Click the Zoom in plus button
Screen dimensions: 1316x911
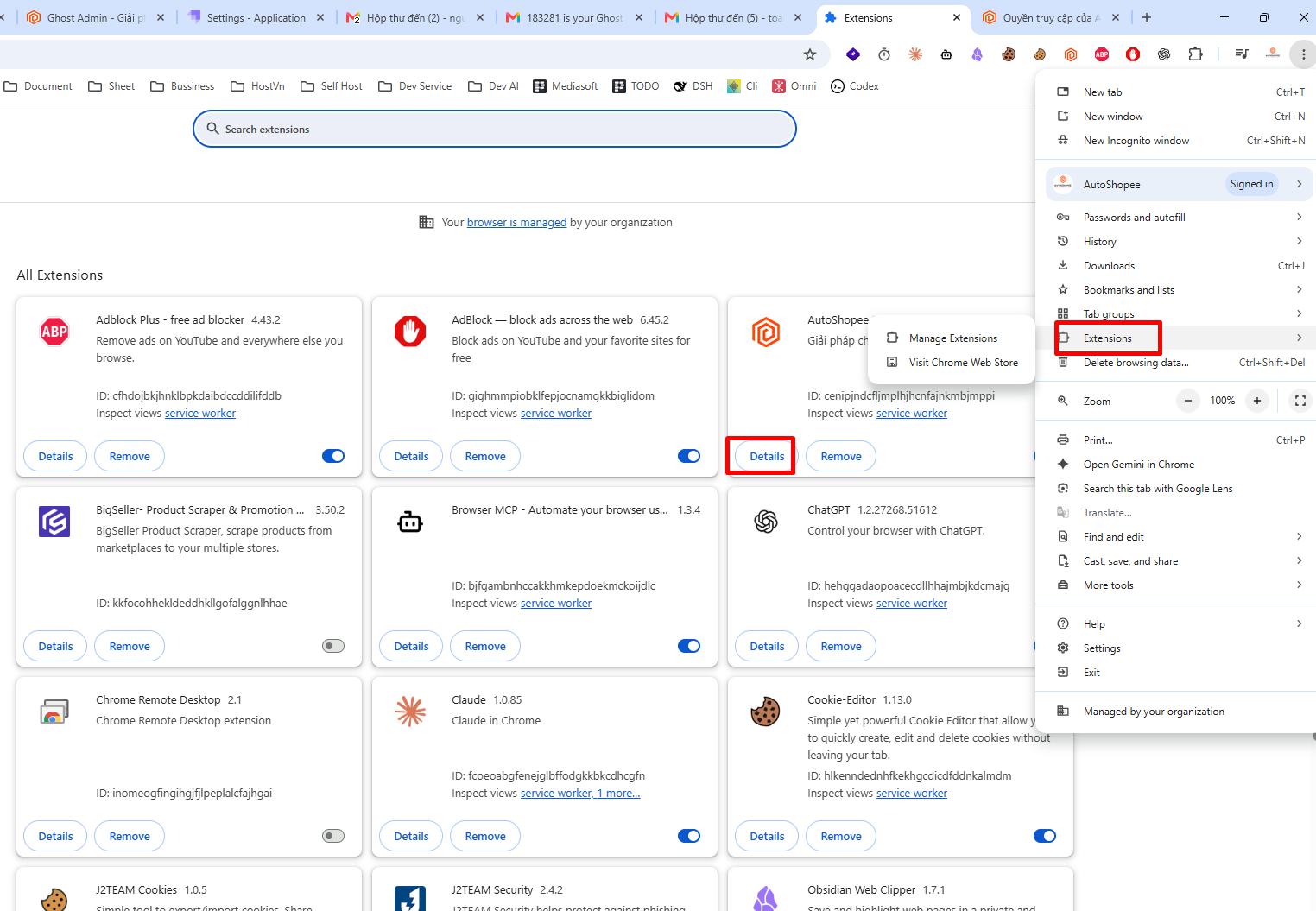(1257, 401)
